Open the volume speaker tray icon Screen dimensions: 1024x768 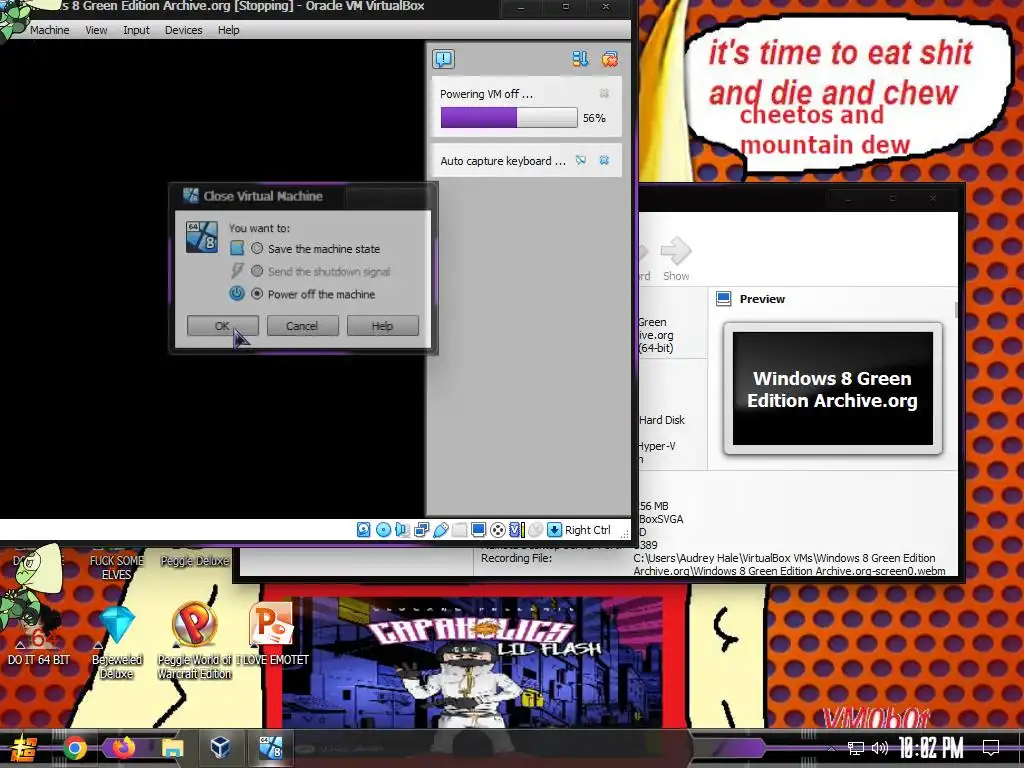tap(880, 748)
